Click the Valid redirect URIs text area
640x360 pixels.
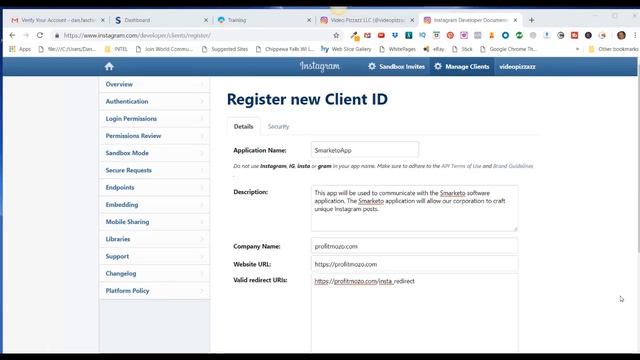point(415,313)
